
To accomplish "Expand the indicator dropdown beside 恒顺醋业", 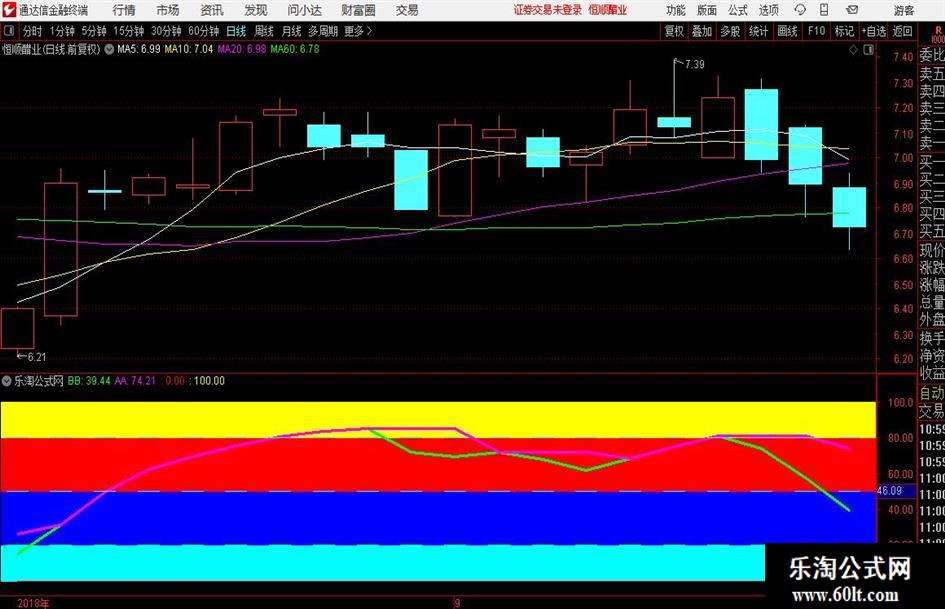I will (x=109, y=49).
